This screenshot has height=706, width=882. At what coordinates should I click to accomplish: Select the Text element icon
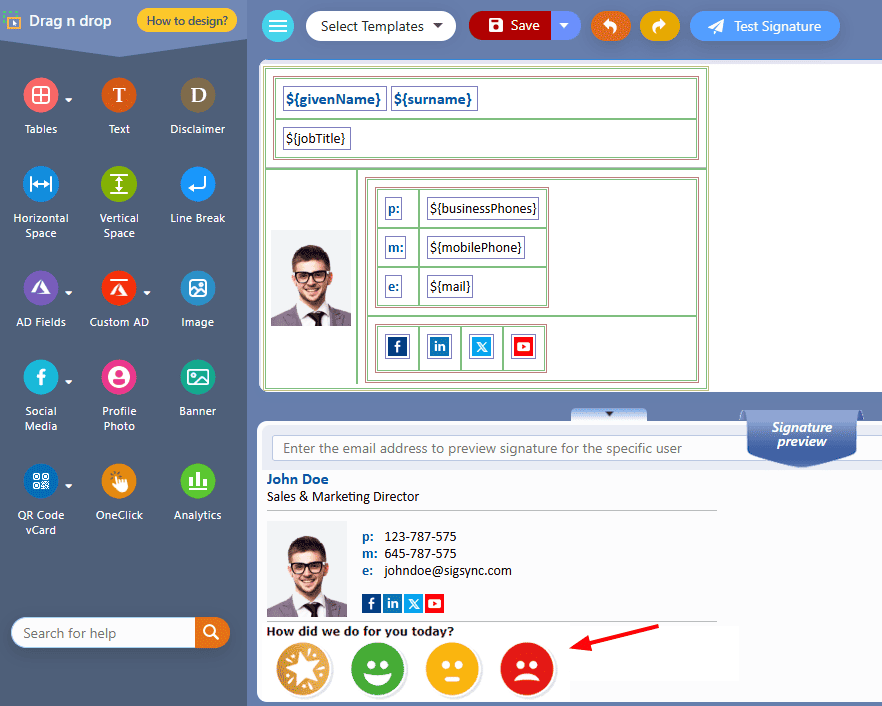[119, 95]
